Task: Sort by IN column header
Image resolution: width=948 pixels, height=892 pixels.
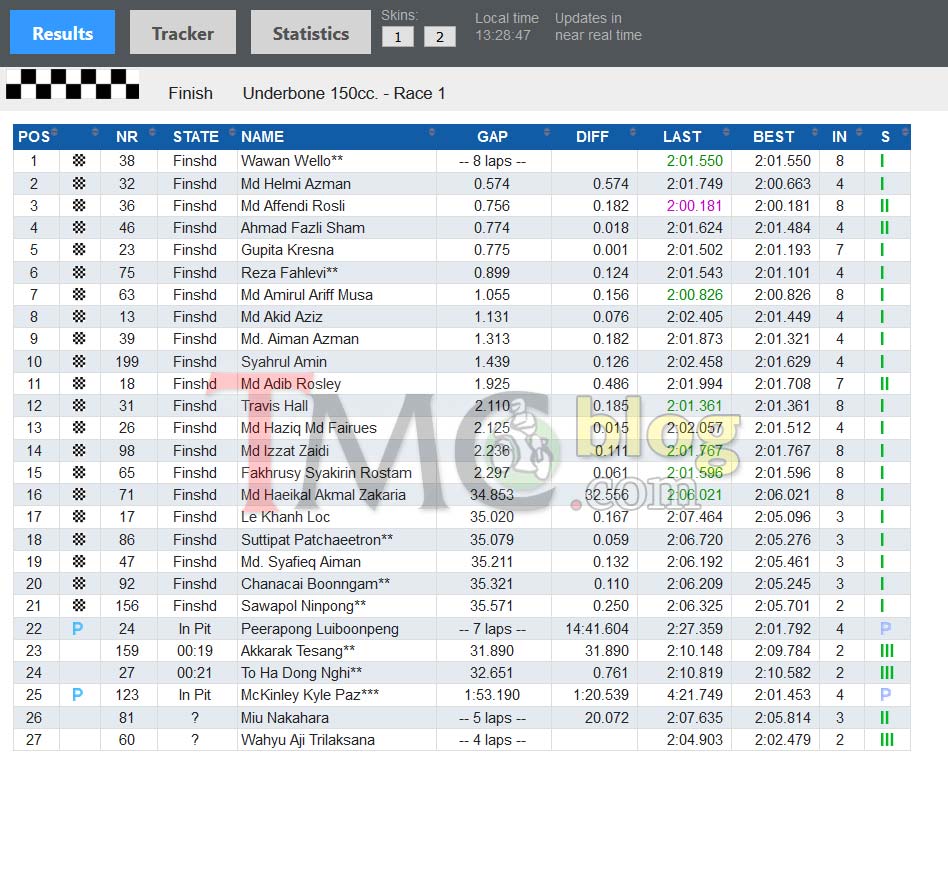Action: coord(839,137)
